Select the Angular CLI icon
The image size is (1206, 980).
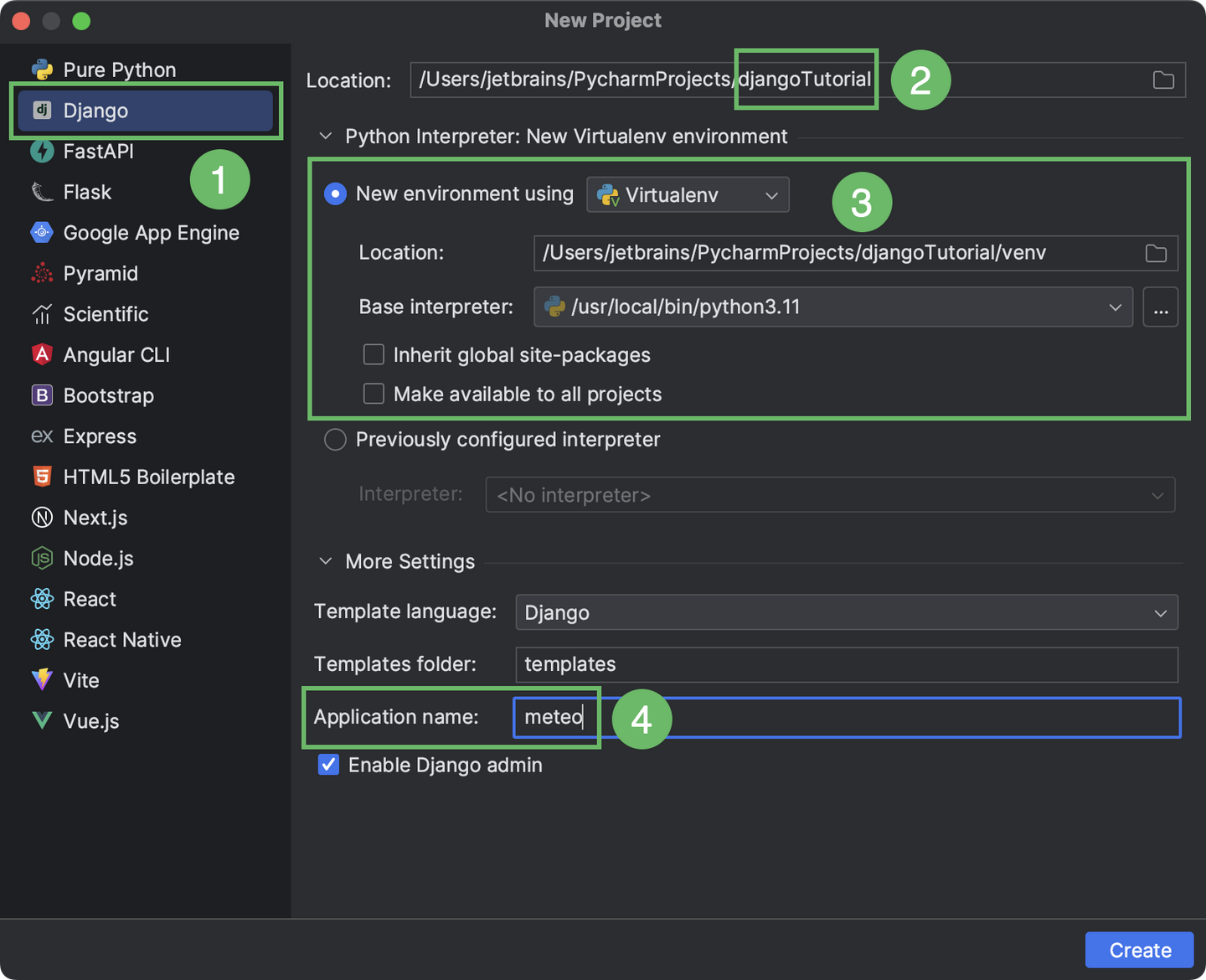click(x=41, y=354)
